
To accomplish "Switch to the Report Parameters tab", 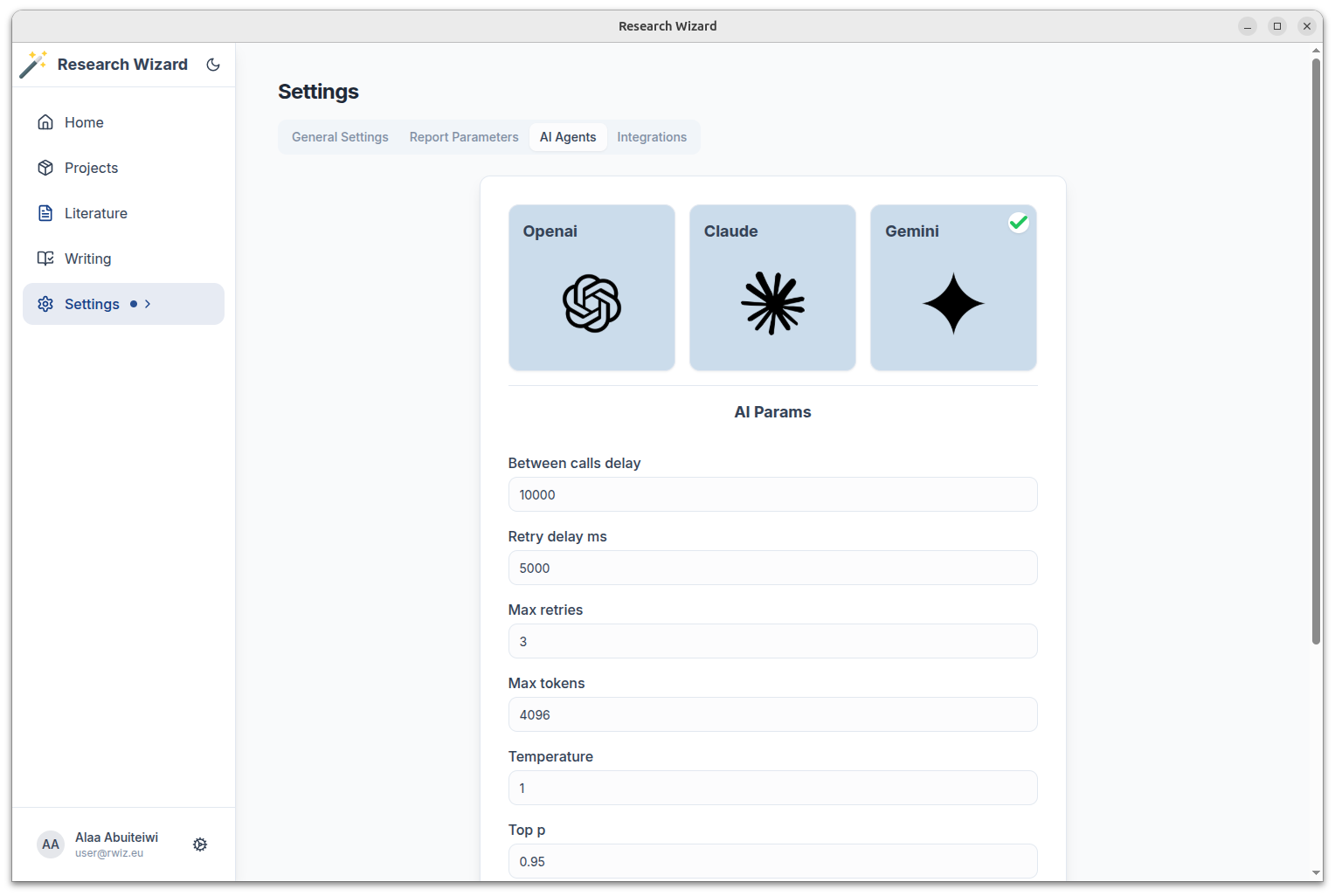I will click(464, 137).
